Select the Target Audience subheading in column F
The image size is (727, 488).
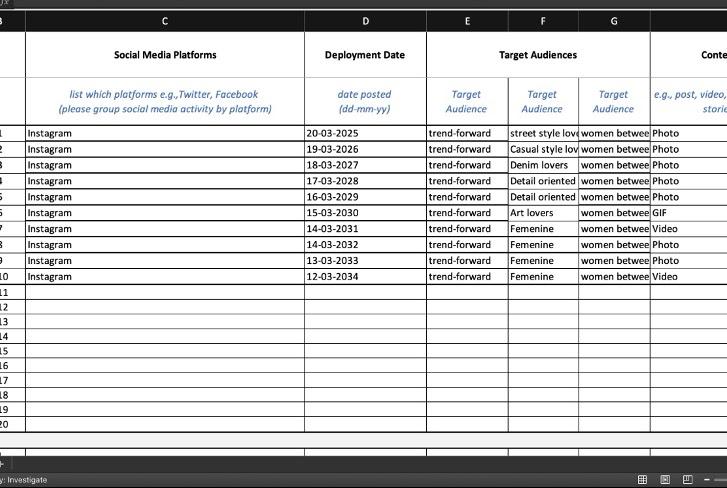(543, 101)
